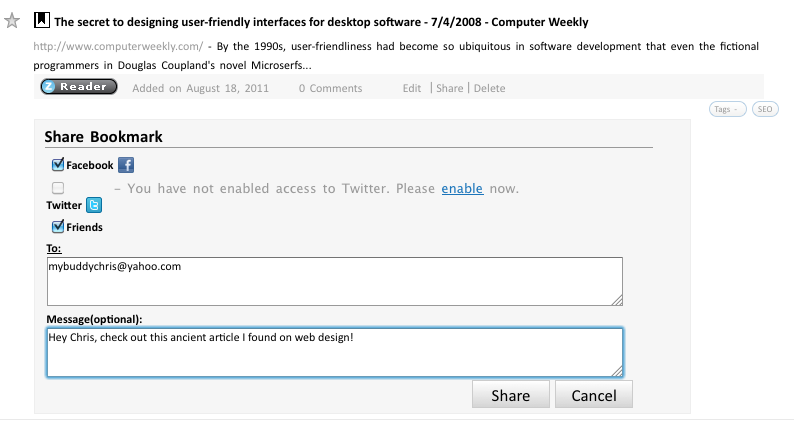
Task: Click the Twitter bird icon
Action: tap(94, 205)
